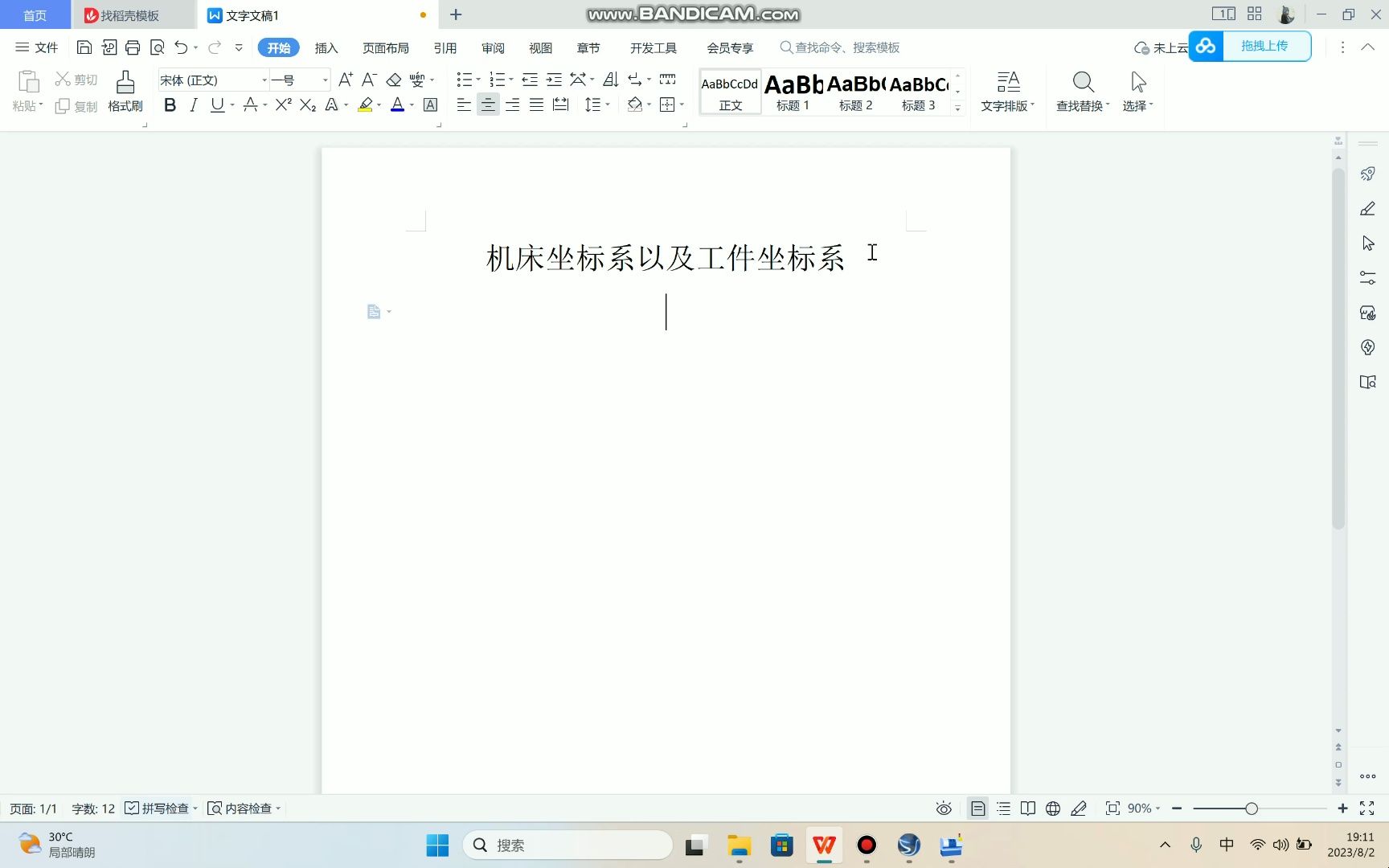This screenshot has height=868, width=1389.
Task: Click the command search field 查找命令
Action: pyautogui.click(x=840, y=47)
